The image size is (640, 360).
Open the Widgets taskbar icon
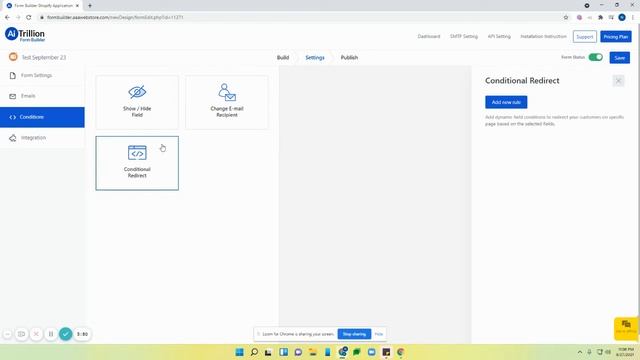(x=283, y=352)
